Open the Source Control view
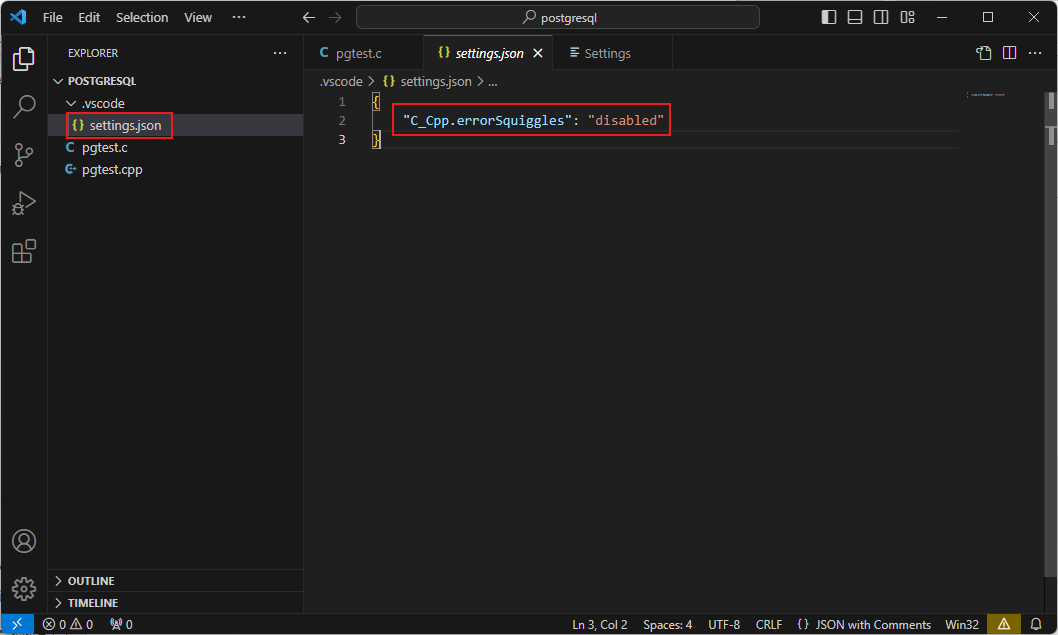The height and width of the screenshot is (635, 1058). tap(24, 155)
